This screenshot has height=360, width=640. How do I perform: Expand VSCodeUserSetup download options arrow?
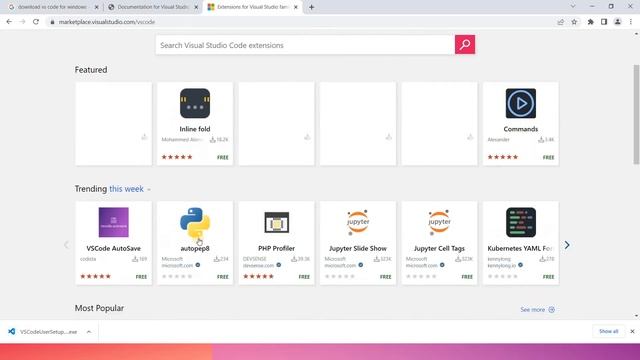click(89, 332)
